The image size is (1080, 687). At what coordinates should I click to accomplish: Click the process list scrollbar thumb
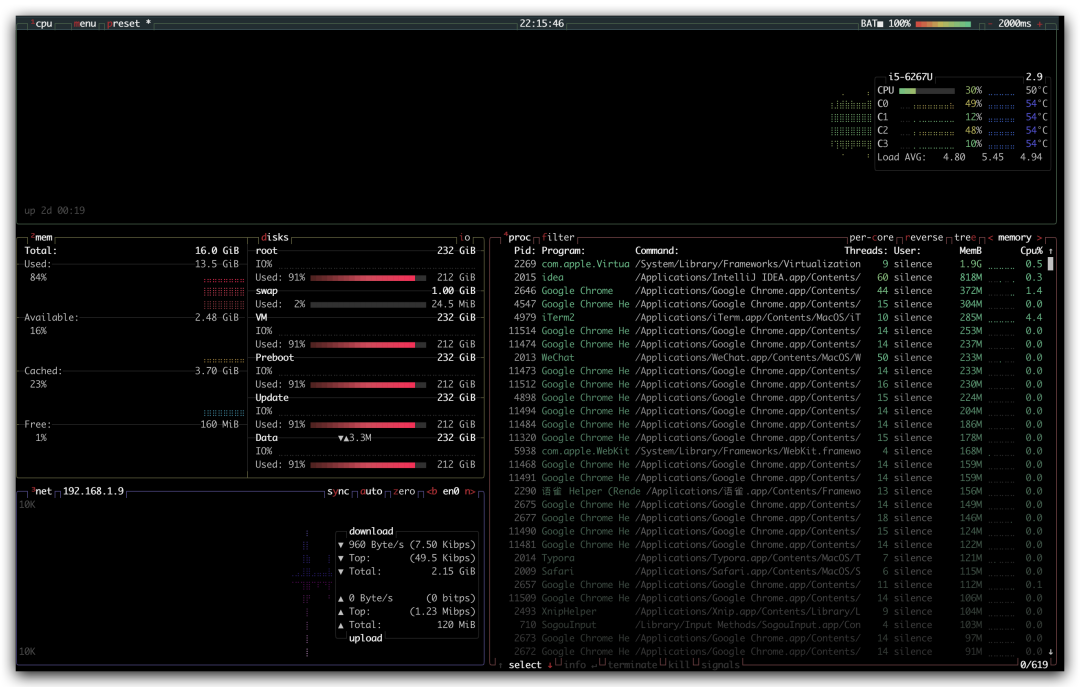pos(1050,264)
